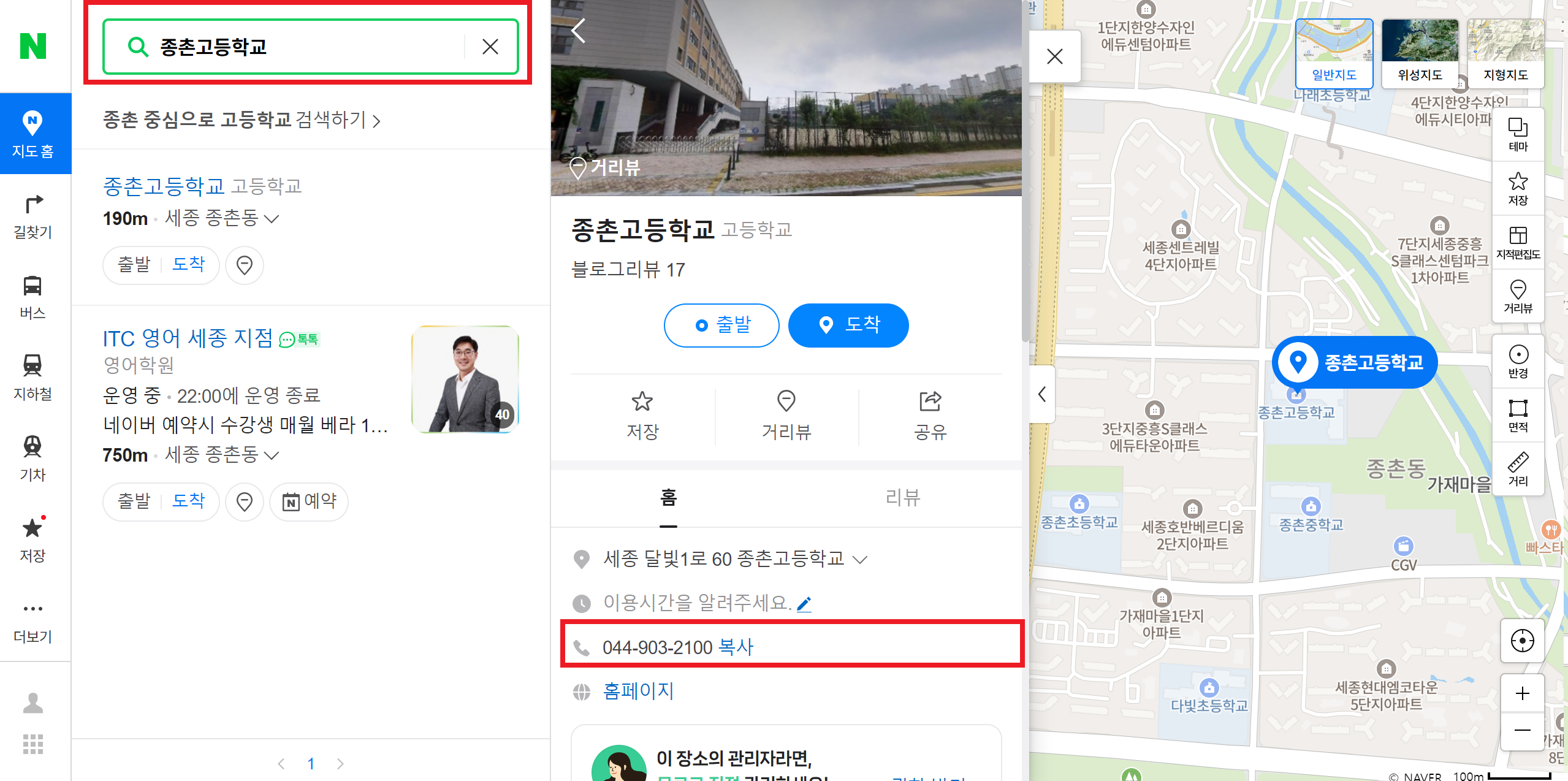Expand the 세종 달빛1로 60 address chevron
Image resolution: width=1568 pixels, height=781 pixels.
coord(861,559)
